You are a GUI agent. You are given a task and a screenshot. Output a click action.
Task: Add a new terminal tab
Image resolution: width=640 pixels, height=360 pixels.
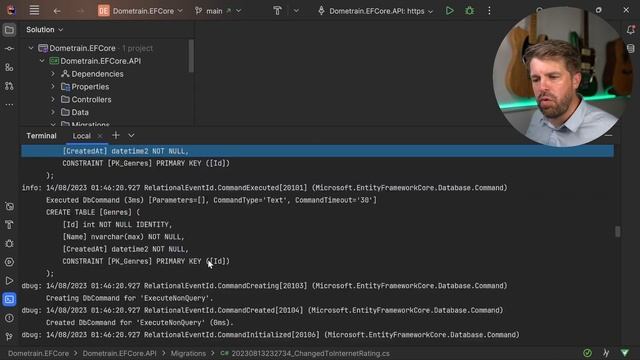tap(116, 136)
